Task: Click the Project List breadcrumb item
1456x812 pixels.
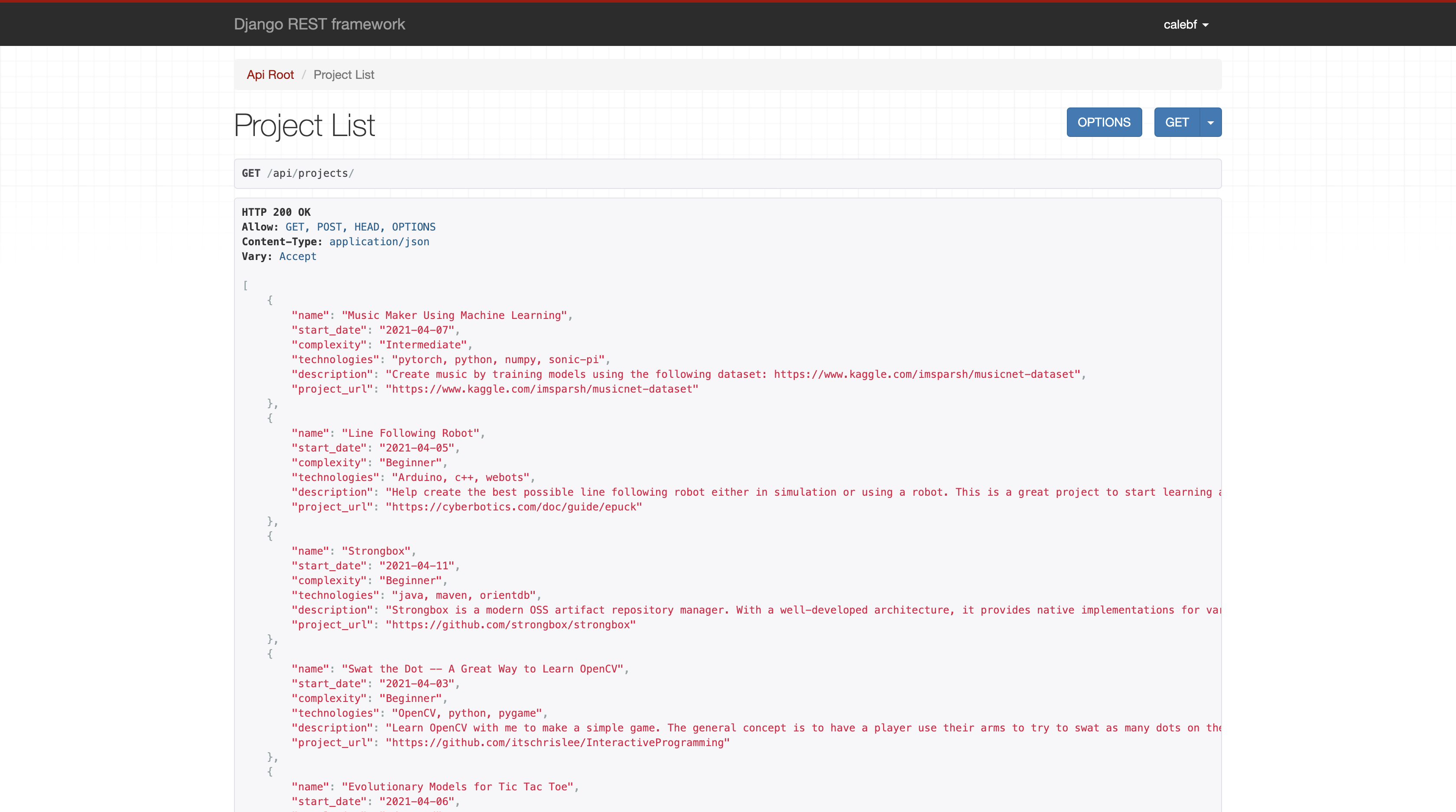Action: click(344, 75)
